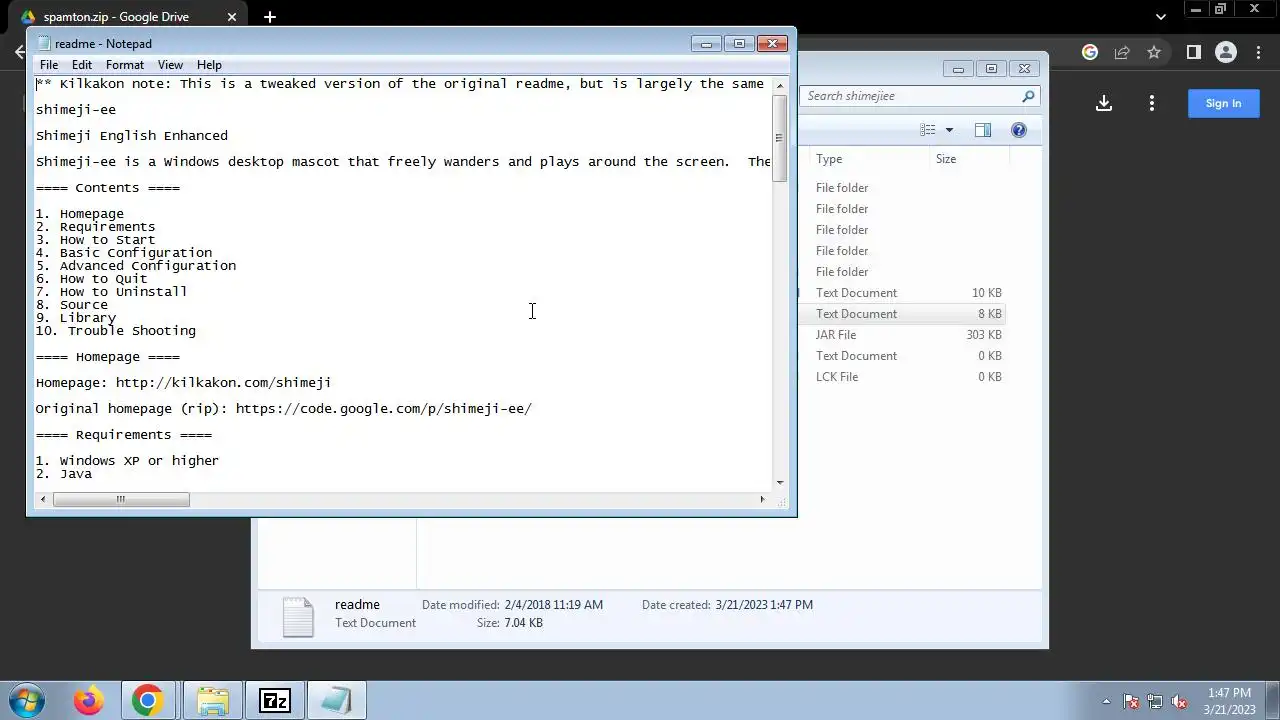
Task: Click the Date modified value in details pane
Action: click(553, 605)
